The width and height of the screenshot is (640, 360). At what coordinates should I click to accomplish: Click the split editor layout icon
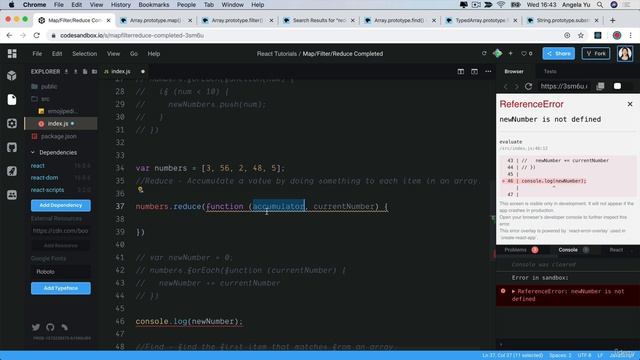(x=461, y=71)
